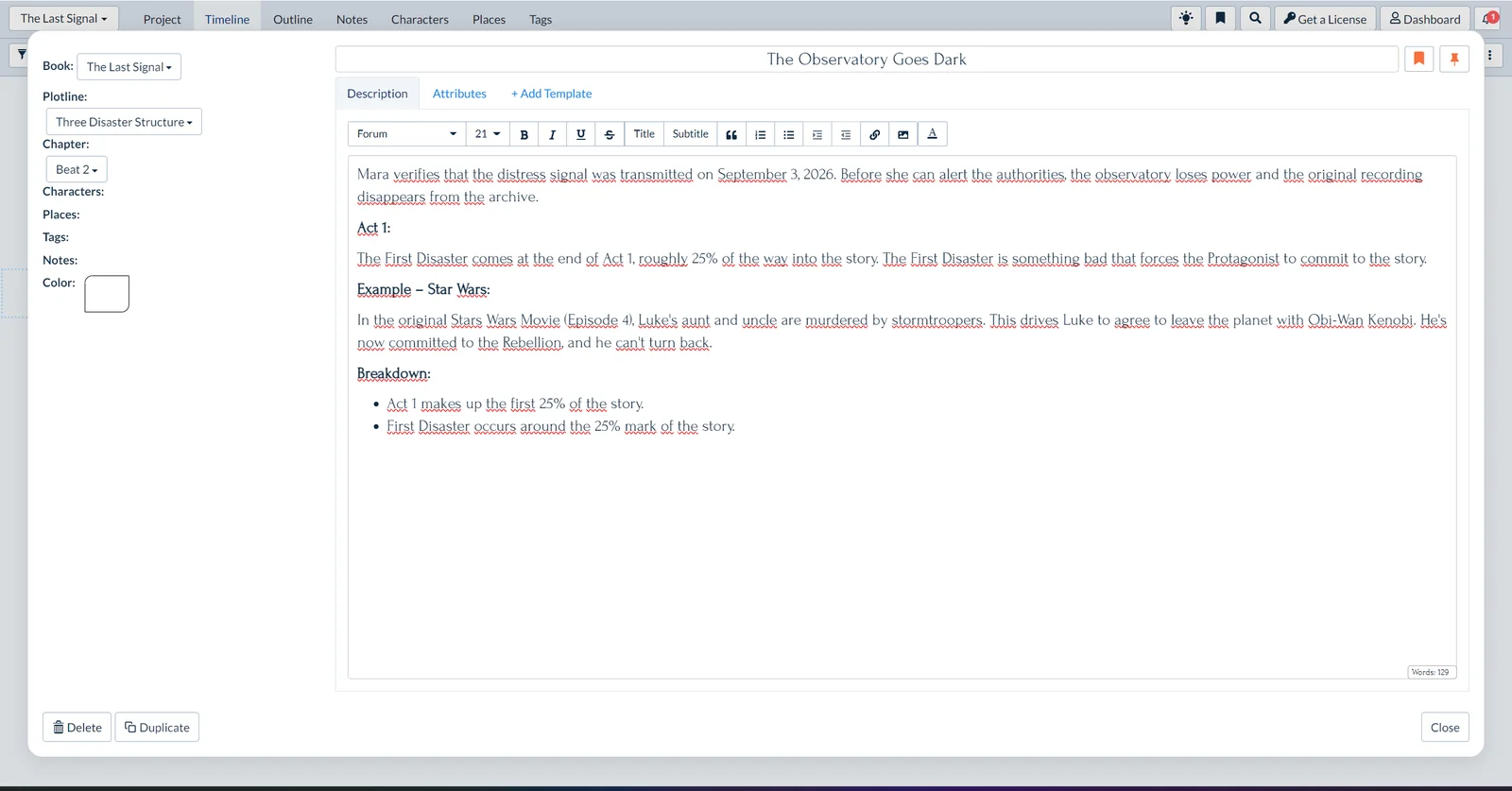Open the timeline filter icon
The height and width of the screenshot is (791, 1512).
point(21,55)
